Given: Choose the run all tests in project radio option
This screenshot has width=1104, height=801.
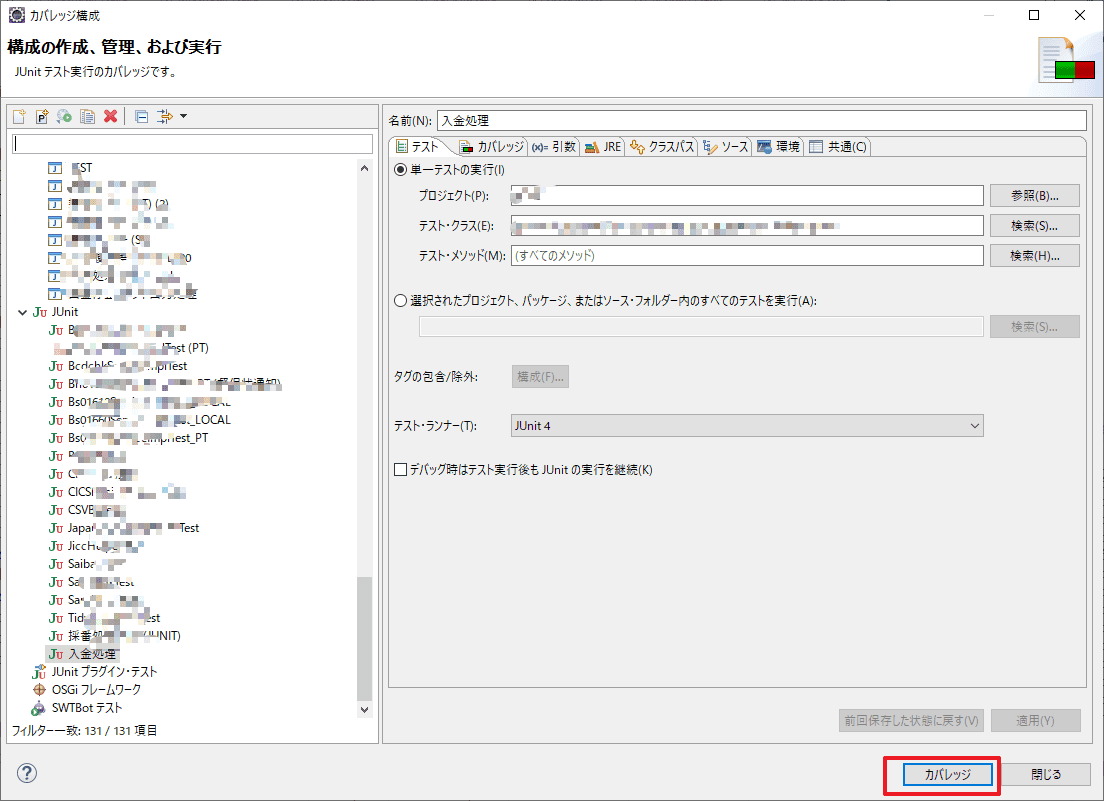Looking at the screenshot, I should pyautogui.click(x=401, y=300).
